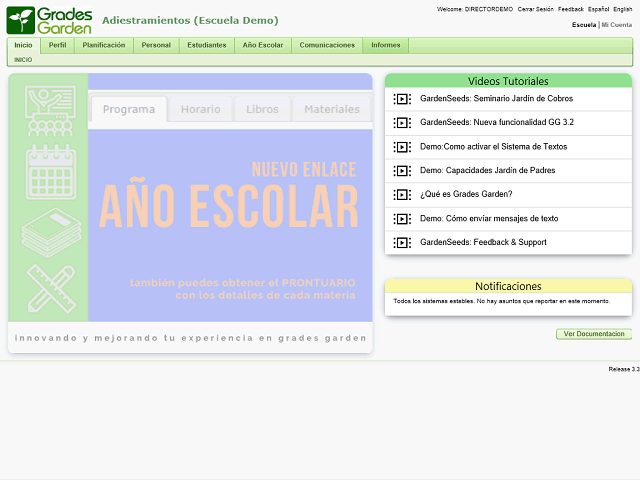The height and width of the screenshot is (480, 640).
Task: Click video icon beside Sistema de Textos
Action: tap(402, 147)
